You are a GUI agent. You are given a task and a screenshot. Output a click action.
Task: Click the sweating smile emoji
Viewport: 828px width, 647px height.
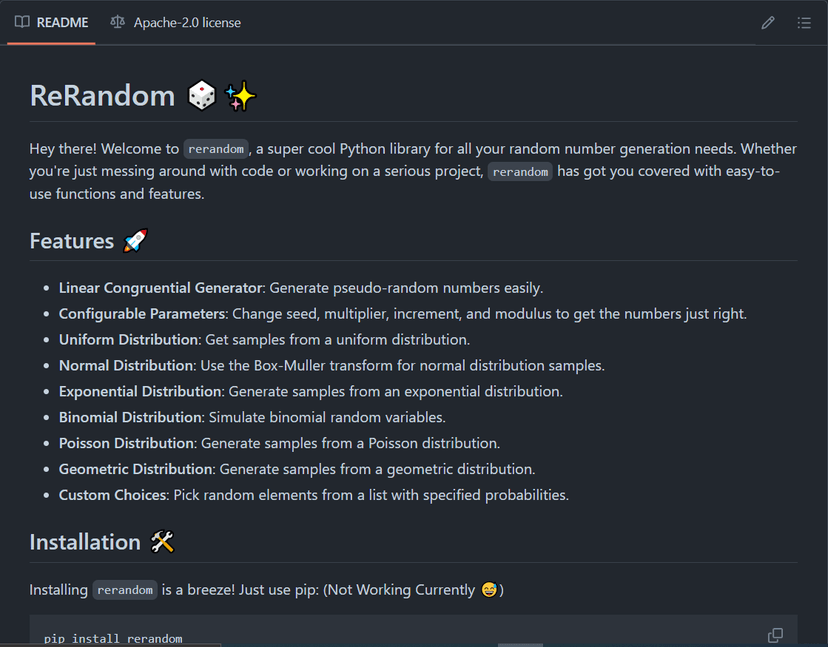pyautogui.click(x=490, y=589)
